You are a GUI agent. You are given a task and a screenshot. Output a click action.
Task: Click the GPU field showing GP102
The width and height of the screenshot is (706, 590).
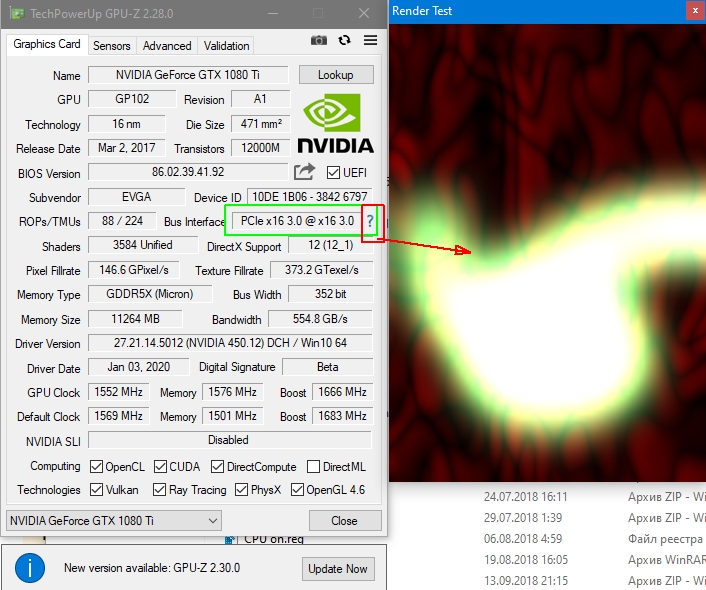(132, 99)
